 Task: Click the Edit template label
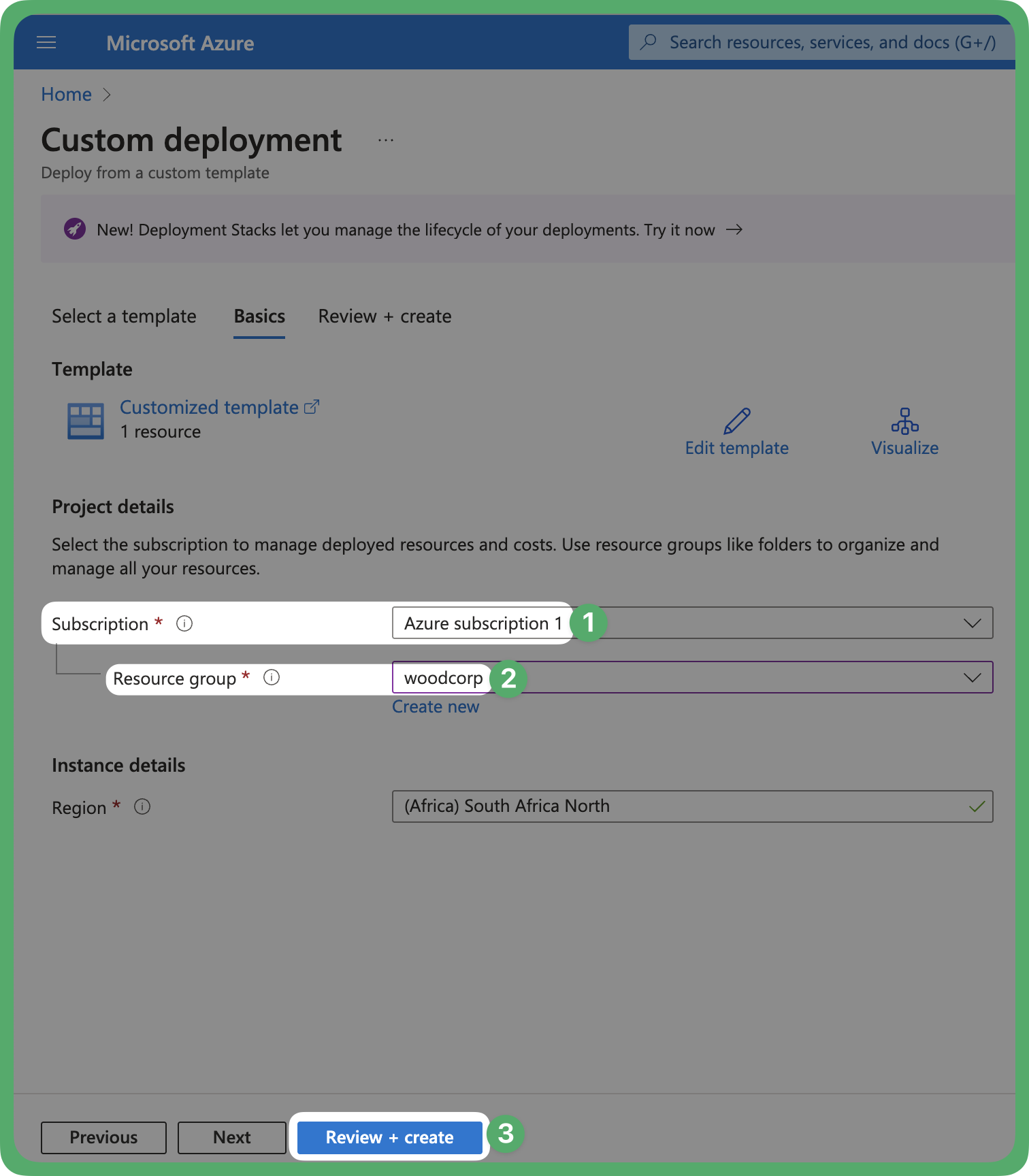pyautogui.click(x=737, y=448)
